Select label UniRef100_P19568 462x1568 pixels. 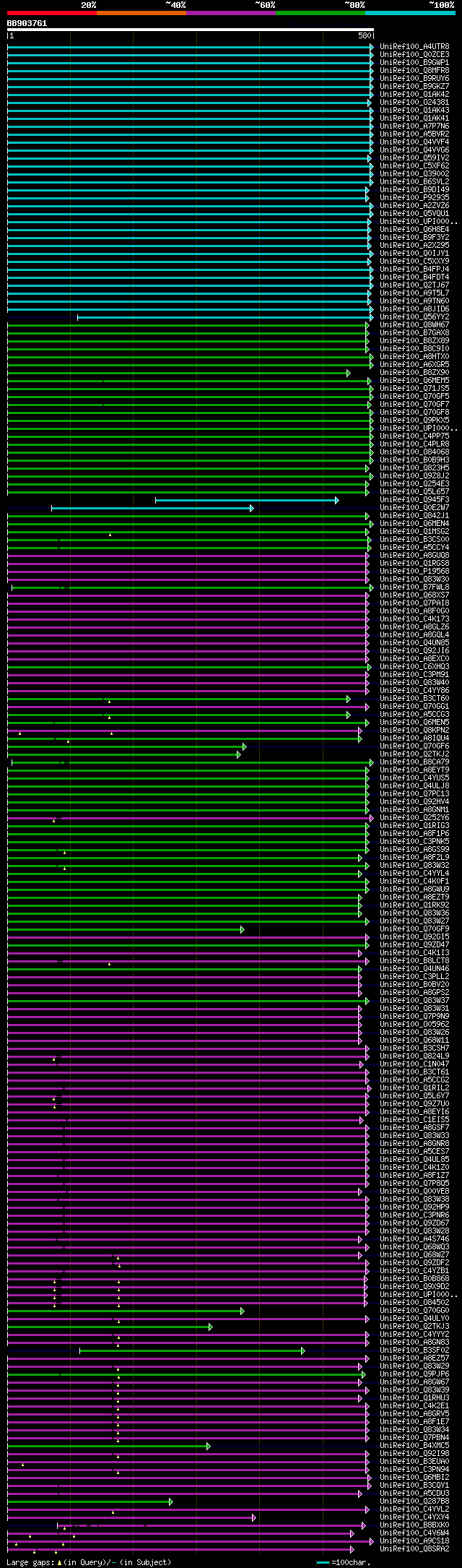[x=414, y=572]
